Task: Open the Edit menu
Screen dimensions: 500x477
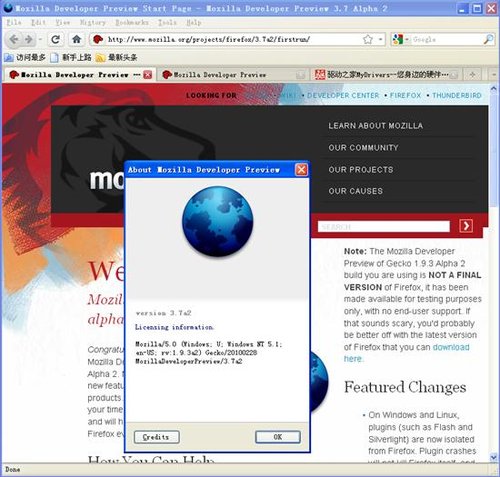Action: pyautogui.click(x=38, y=23)
